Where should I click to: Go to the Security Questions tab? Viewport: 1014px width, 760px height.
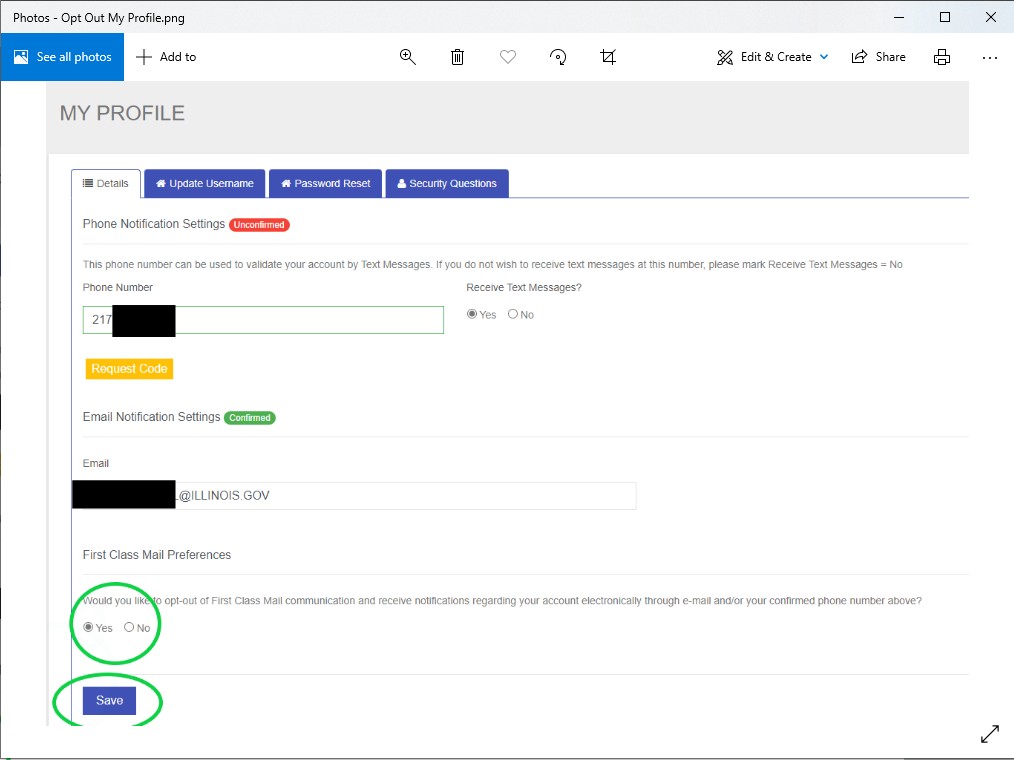tap(446, 184)
